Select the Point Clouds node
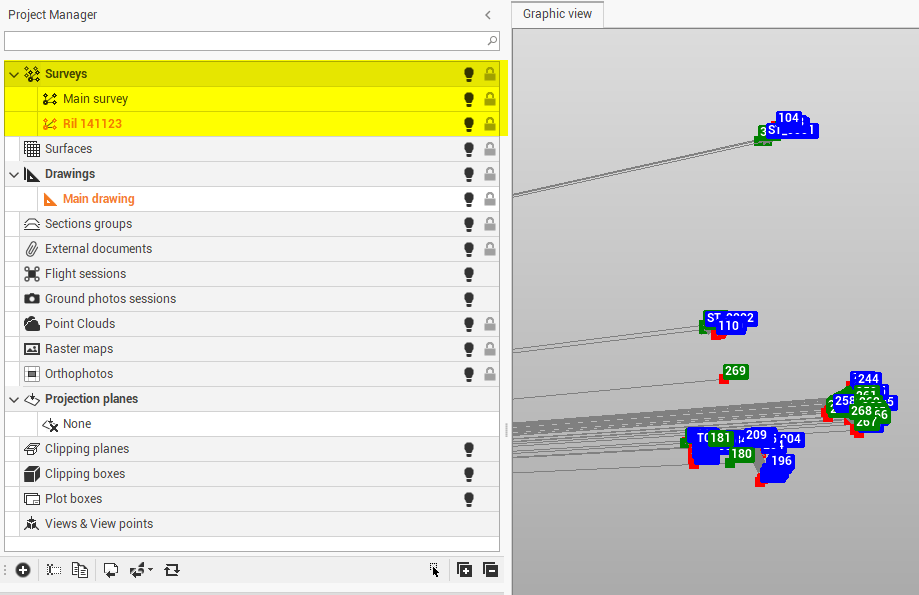The width and height of the screenshot is (919, 595). (80, 324)
